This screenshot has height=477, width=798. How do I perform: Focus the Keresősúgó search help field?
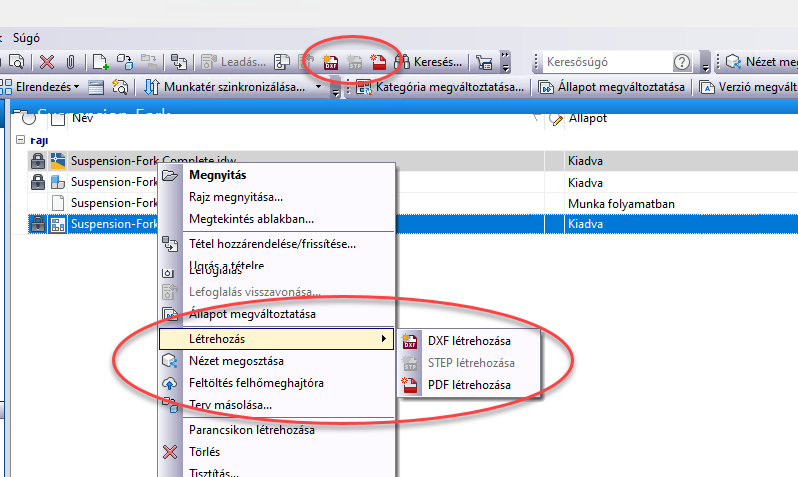tap(608, 62)
